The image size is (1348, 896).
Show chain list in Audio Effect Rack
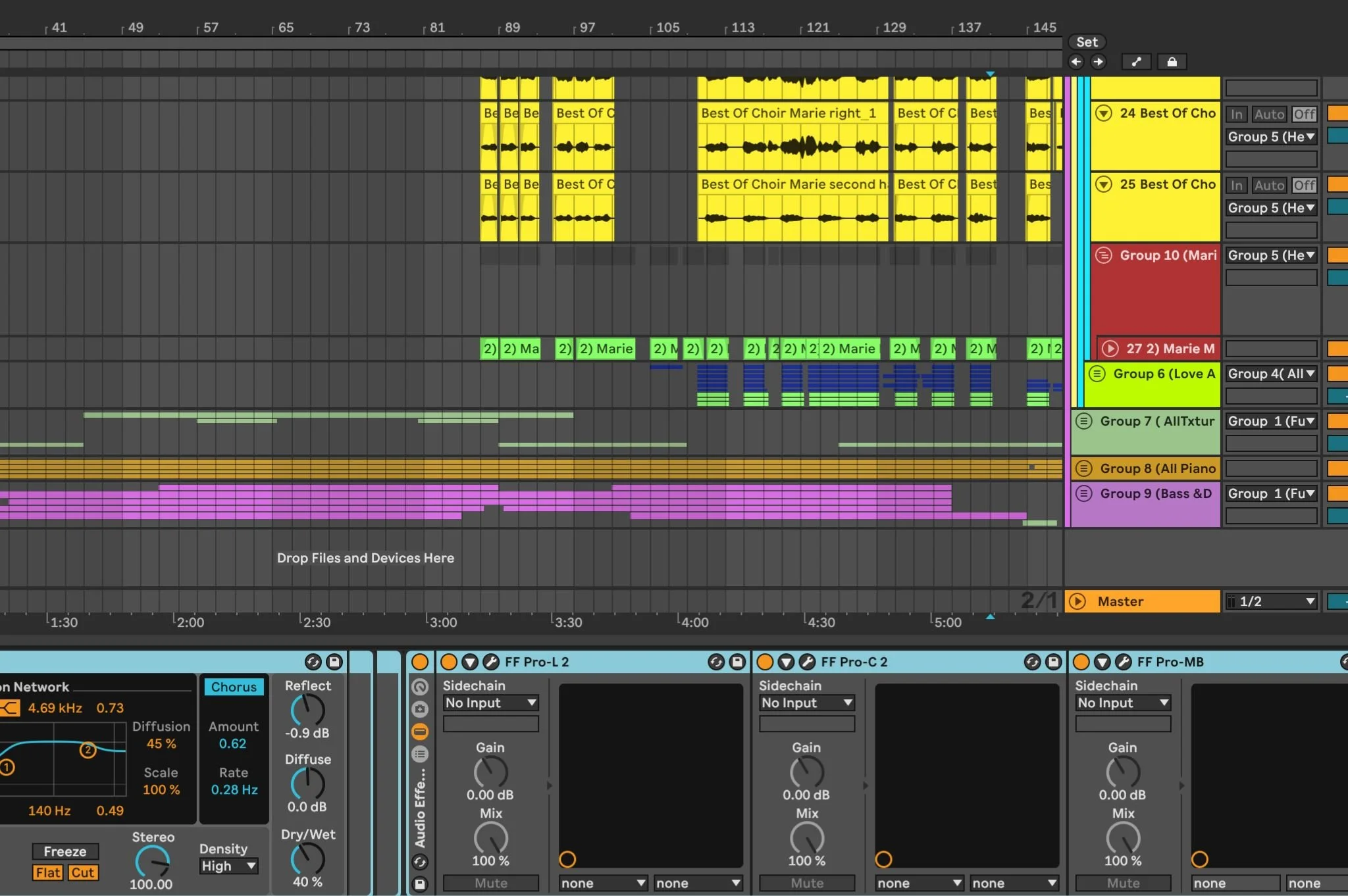pyautogui.click(x=420, y=754)
